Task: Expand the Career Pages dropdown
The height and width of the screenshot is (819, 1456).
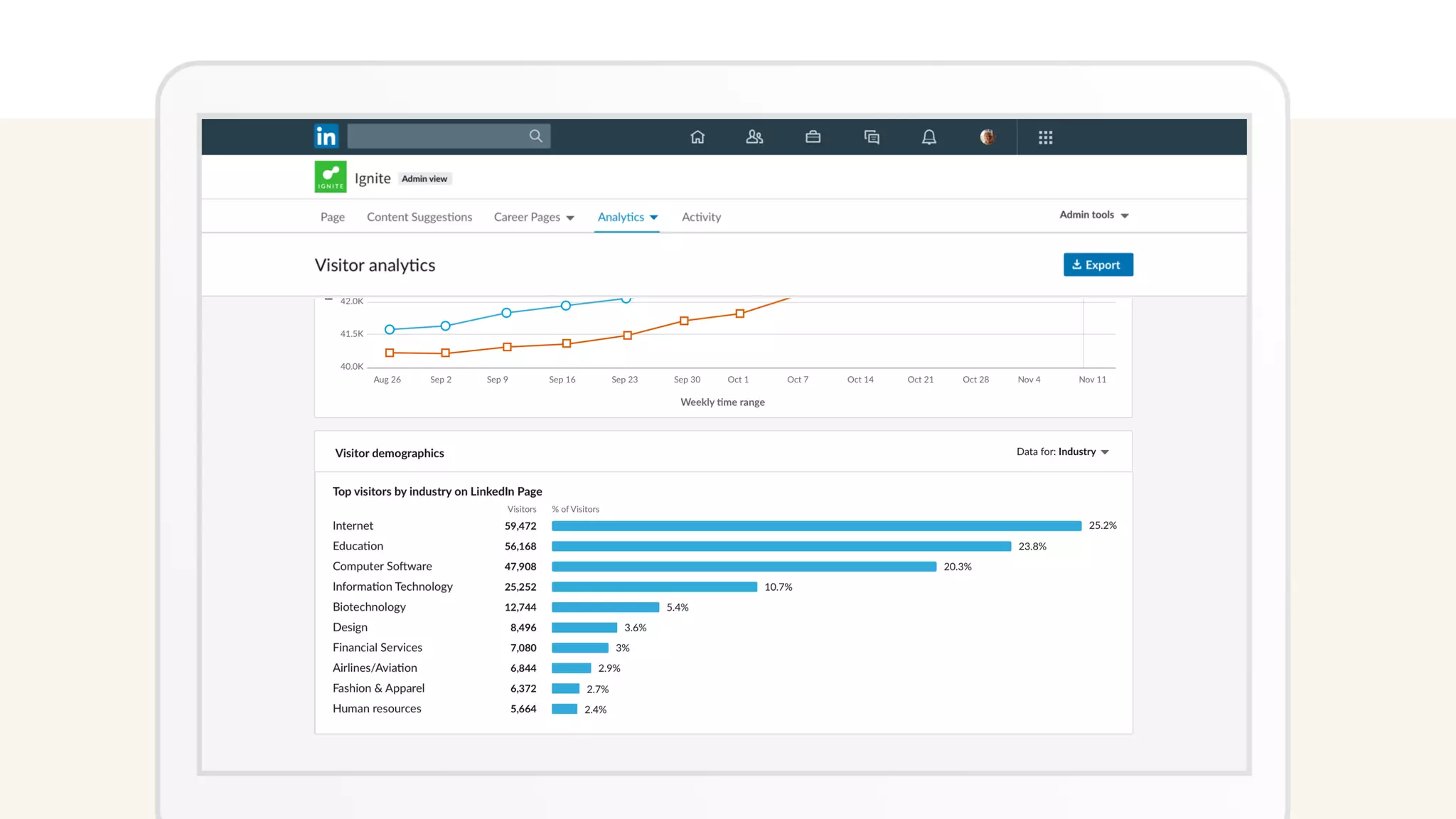Action: pos(534,217)
